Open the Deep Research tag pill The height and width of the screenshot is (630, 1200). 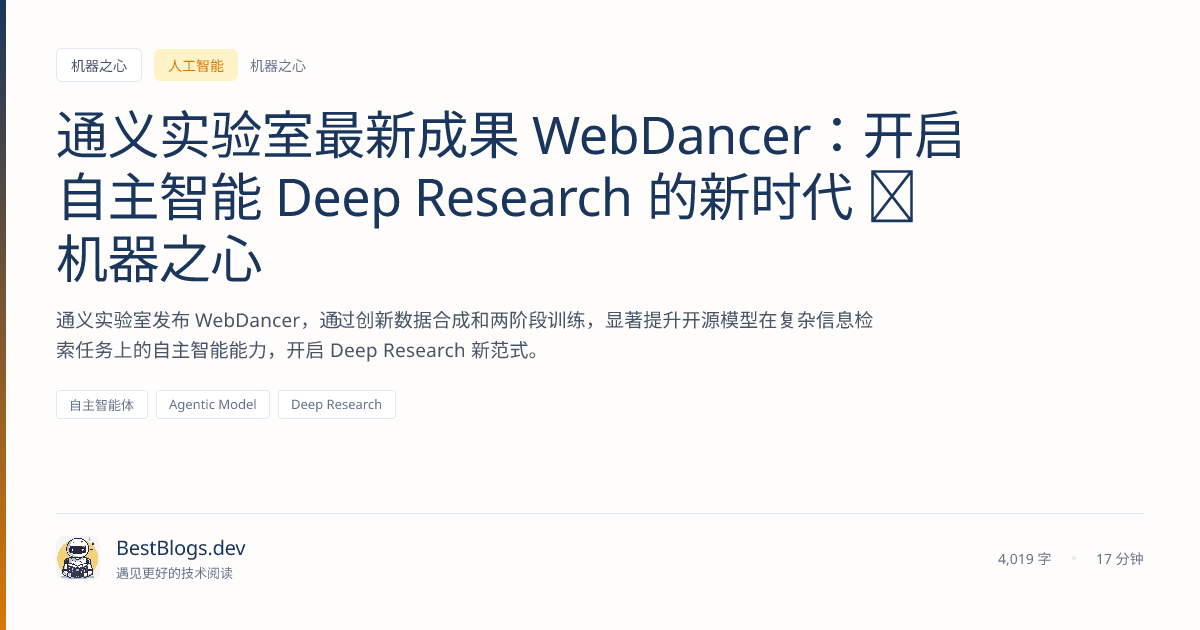336,404
